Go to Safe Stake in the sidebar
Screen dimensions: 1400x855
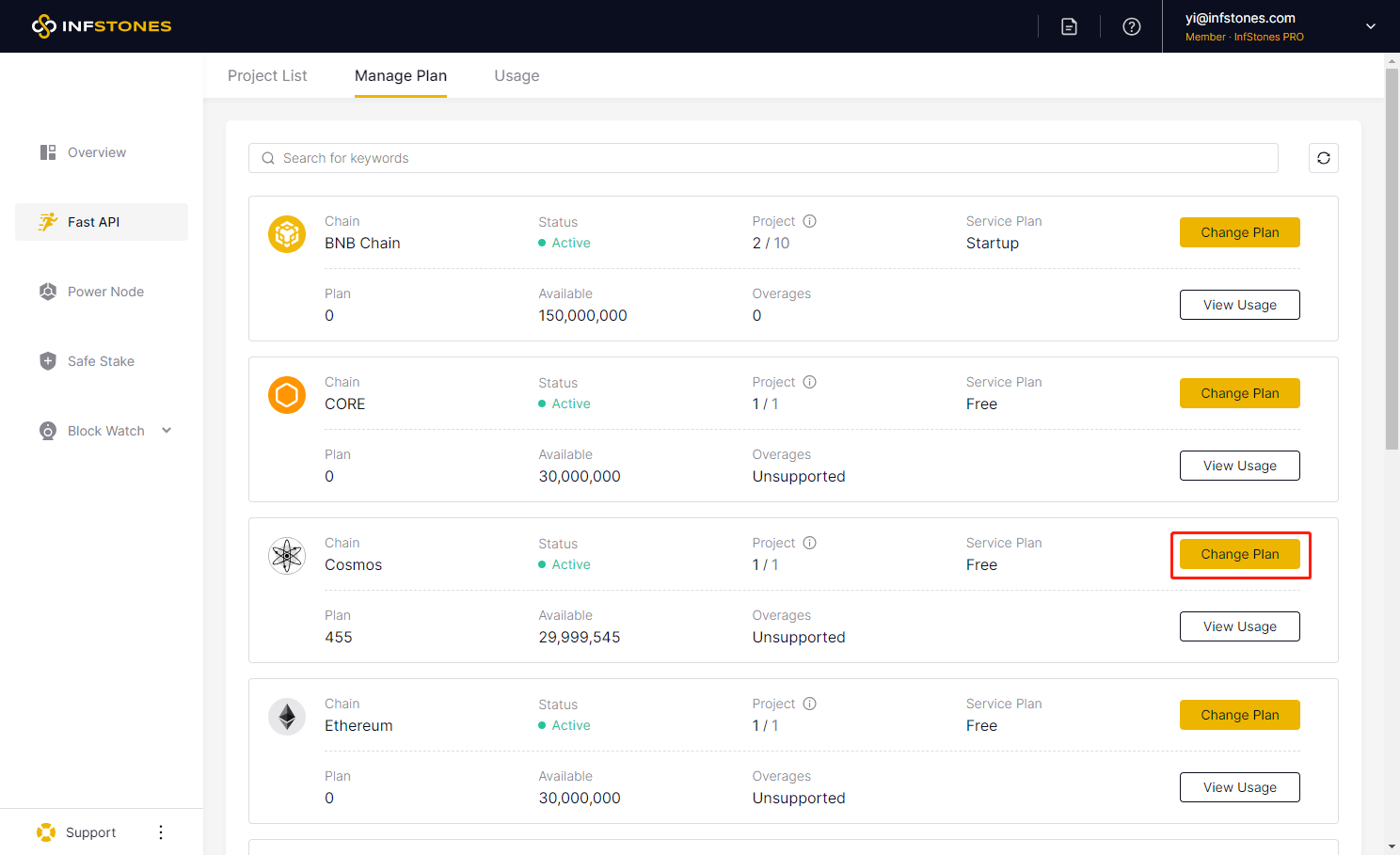pos(102,361)
